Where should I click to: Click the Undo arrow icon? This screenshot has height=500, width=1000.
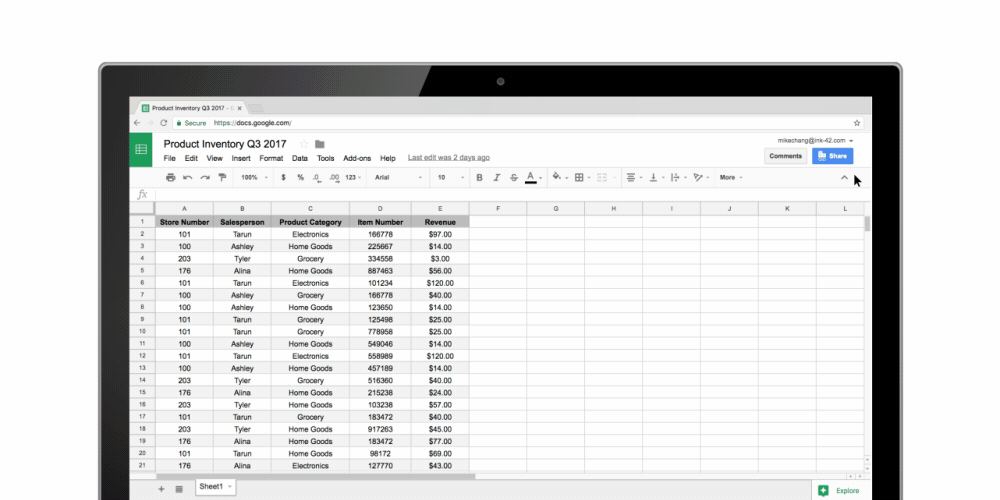(x=188, y=177)
